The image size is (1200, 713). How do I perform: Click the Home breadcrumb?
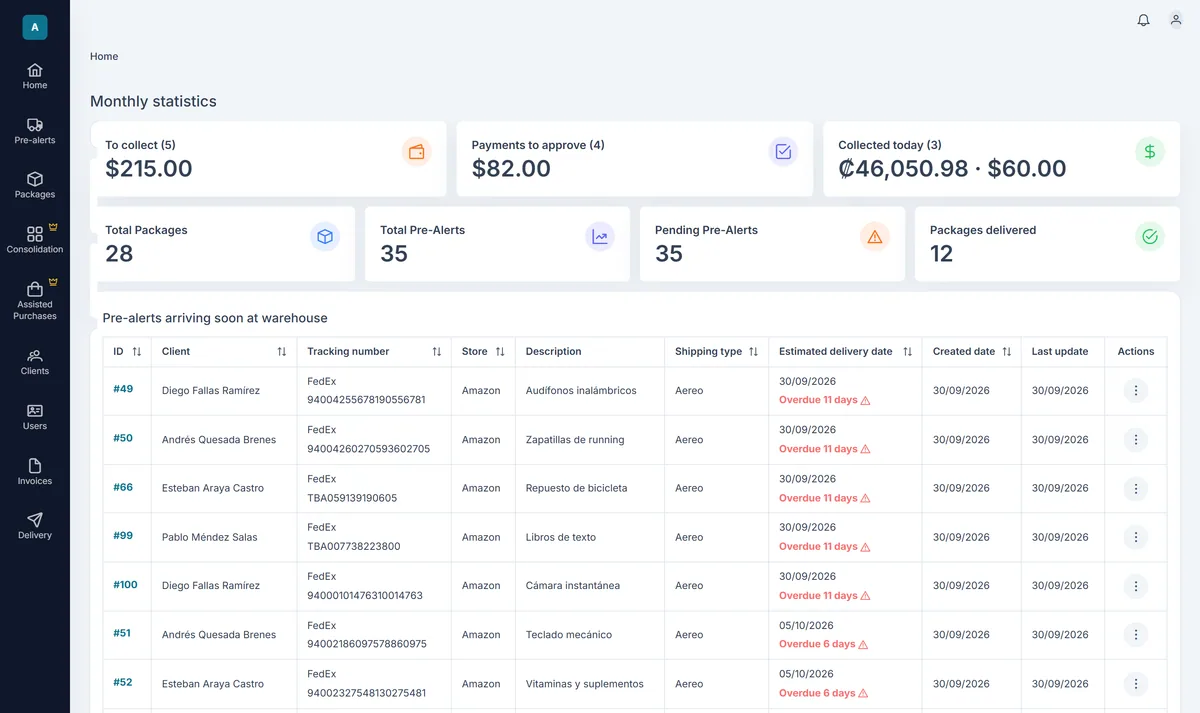point(104,57)
